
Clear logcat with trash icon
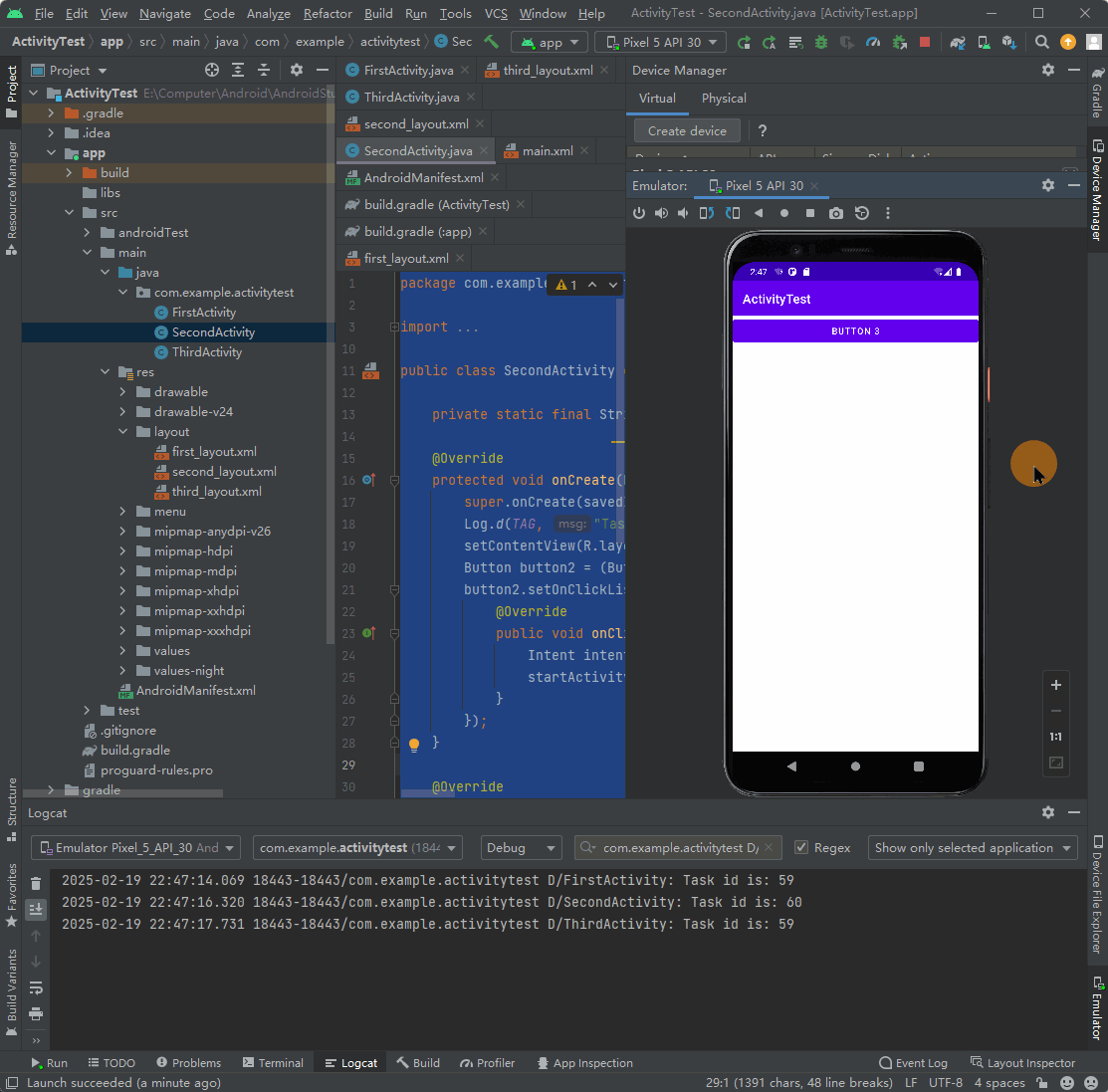pos(36,883)
